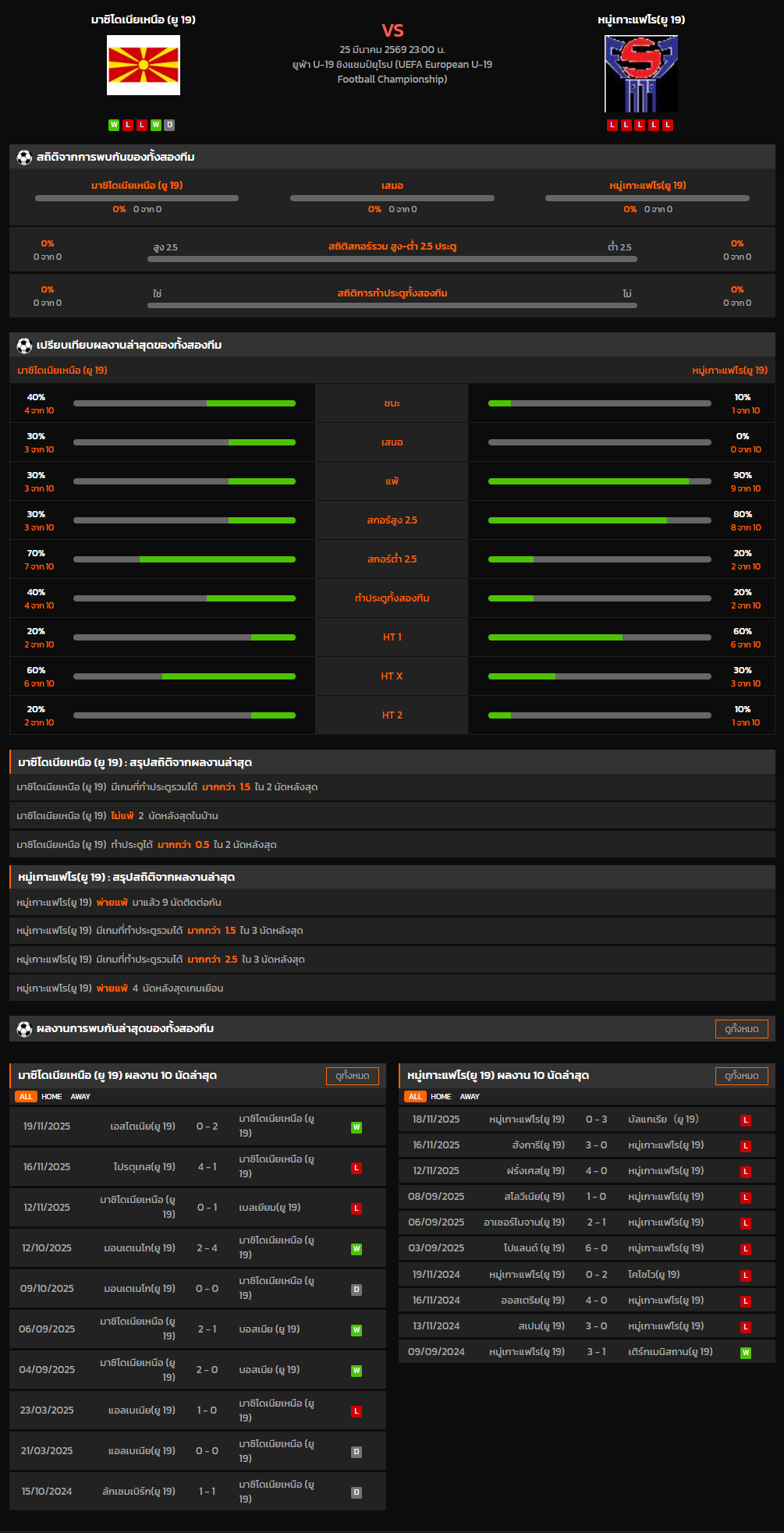Open view-all button in latest meetings section

(x=741, y=1029)
